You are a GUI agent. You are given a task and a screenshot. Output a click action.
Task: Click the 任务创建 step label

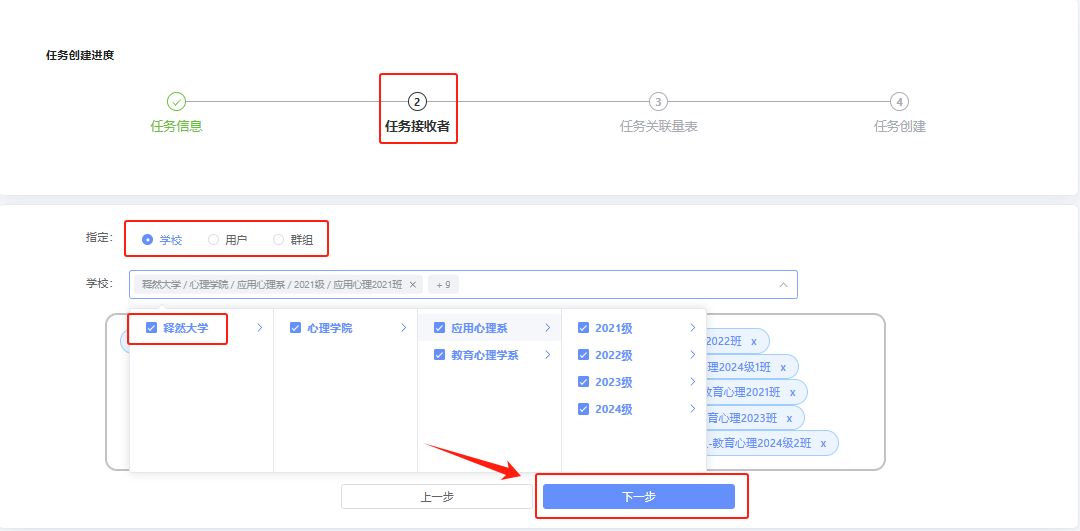coord(900,127)
